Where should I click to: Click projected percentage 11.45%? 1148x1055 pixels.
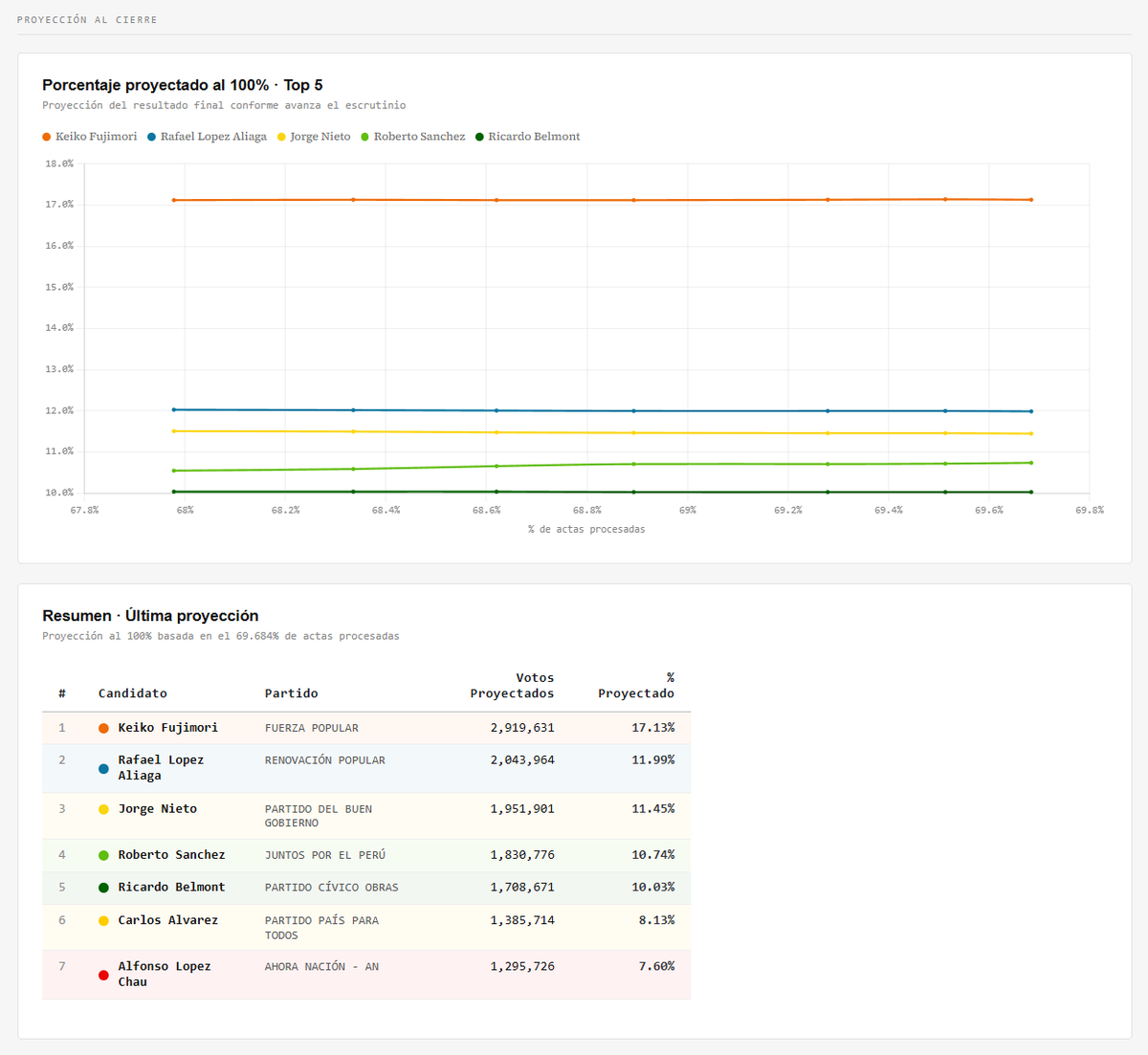click(x=653, y=809)
